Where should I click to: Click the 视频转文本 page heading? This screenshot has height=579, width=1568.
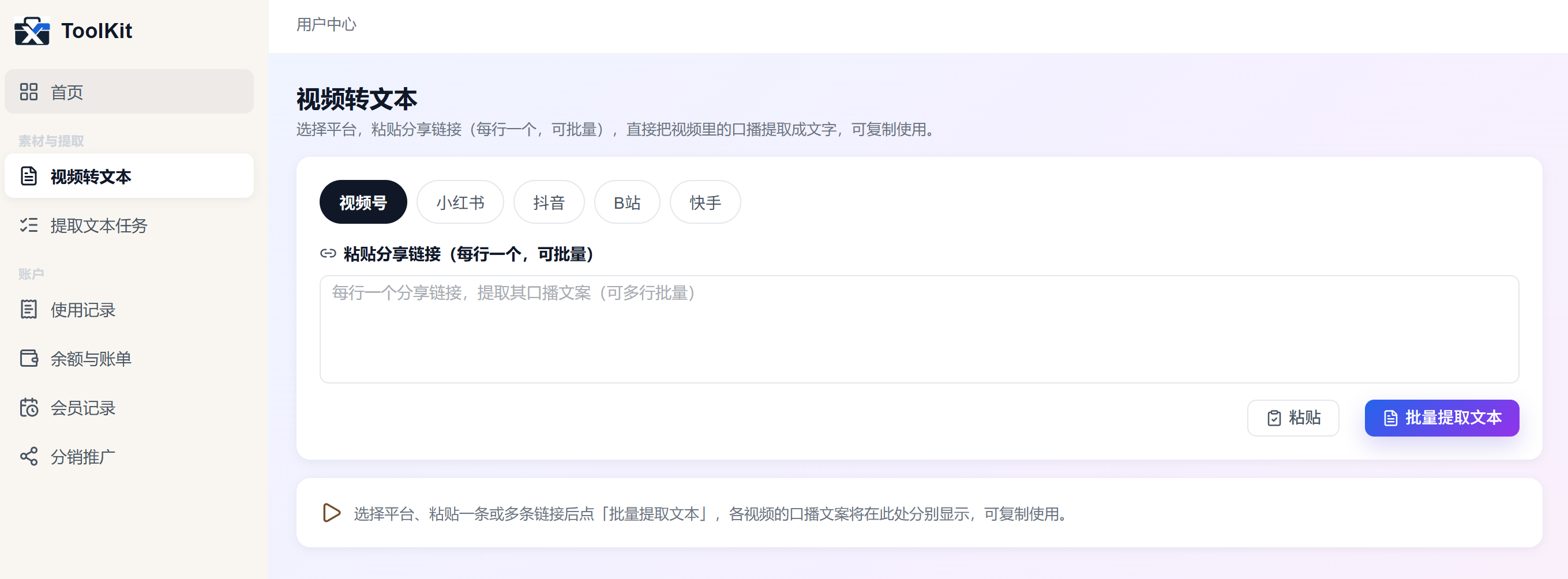click(357, 99)
